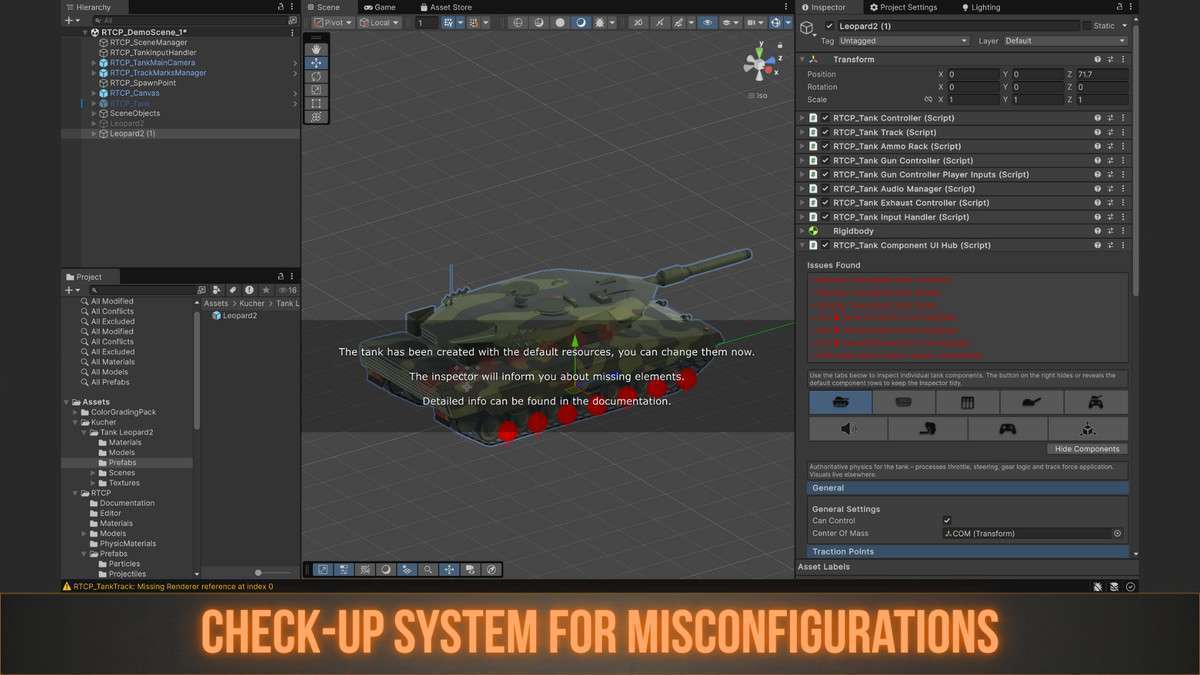Open RTCP_Tank Controller more-options menu
1200x675 pixels.
1122,118
